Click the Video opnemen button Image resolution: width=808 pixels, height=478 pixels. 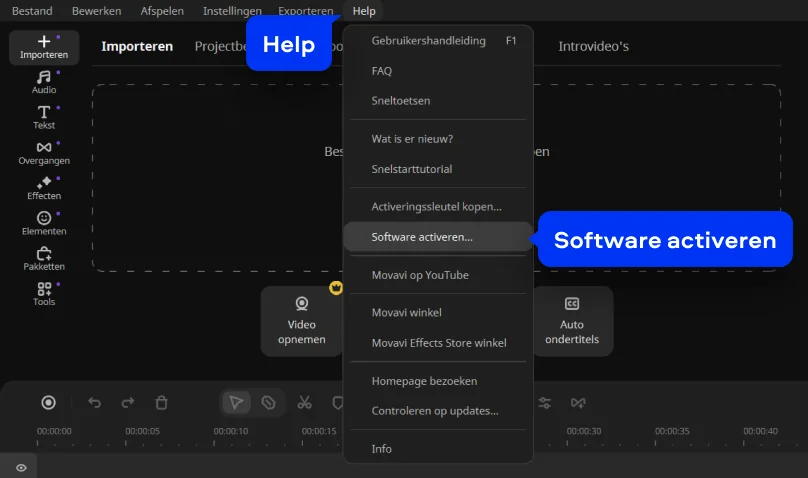(x=302, y=321)
